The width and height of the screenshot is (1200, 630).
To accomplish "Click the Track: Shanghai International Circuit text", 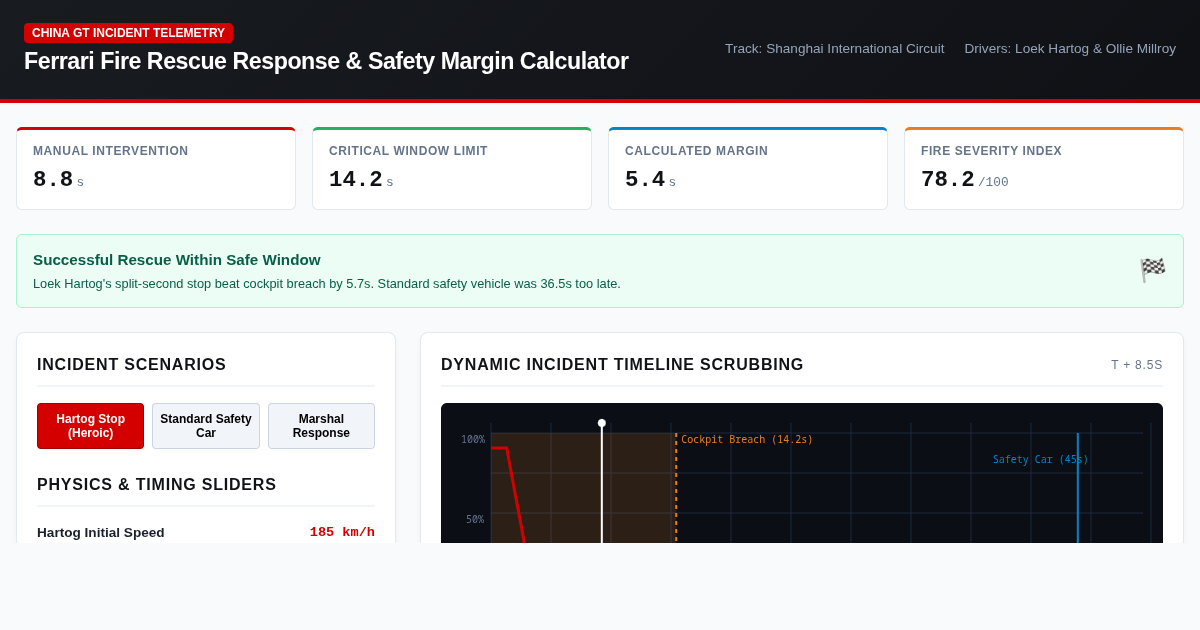I will tap(834, 49).
